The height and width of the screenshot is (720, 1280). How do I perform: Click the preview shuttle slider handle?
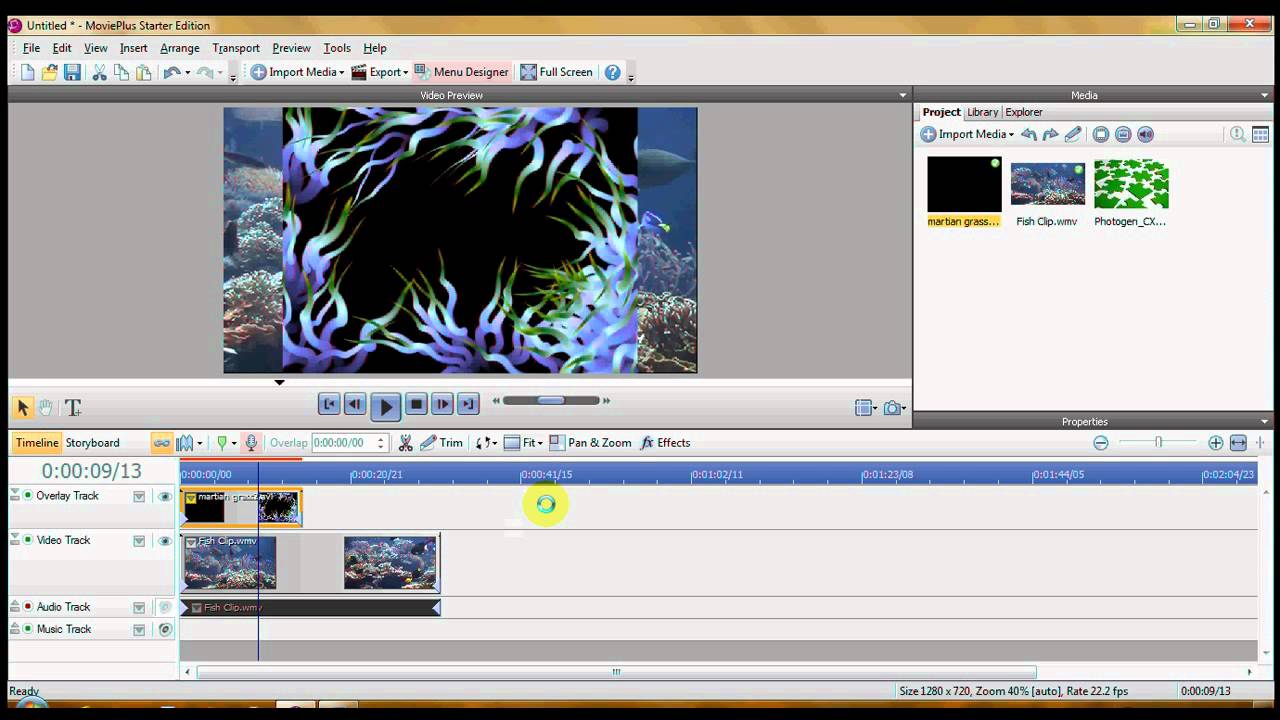(551, 401)
